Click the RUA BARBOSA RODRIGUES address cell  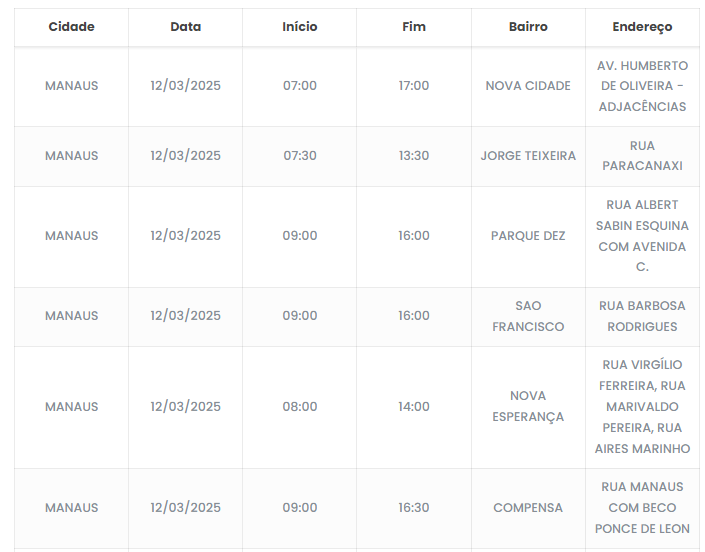(x=642, y=316)
